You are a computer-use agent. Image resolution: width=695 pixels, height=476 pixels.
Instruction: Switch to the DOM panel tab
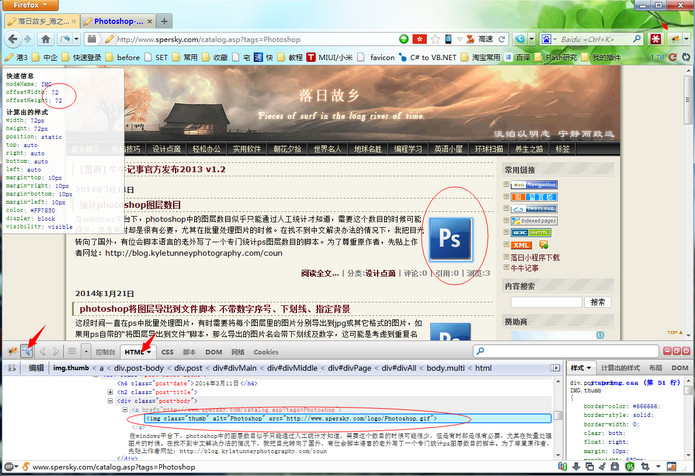point(216,352)
